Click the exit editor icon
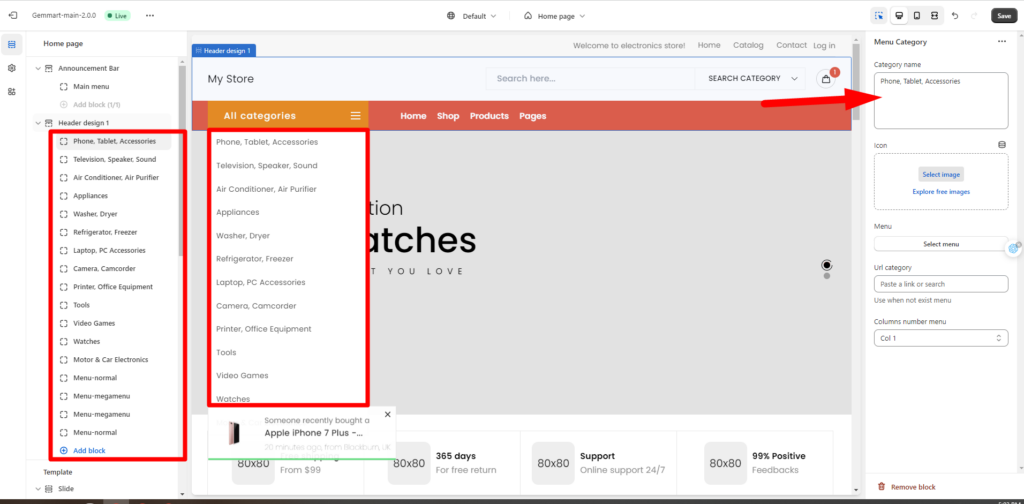This screenshot has width=1024, height=504. pos(12,15)
